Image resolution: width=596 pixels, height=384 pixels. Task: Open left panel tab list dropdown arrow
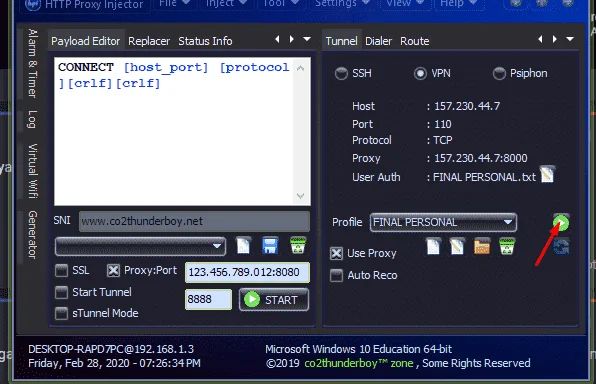tap(307, 39)
